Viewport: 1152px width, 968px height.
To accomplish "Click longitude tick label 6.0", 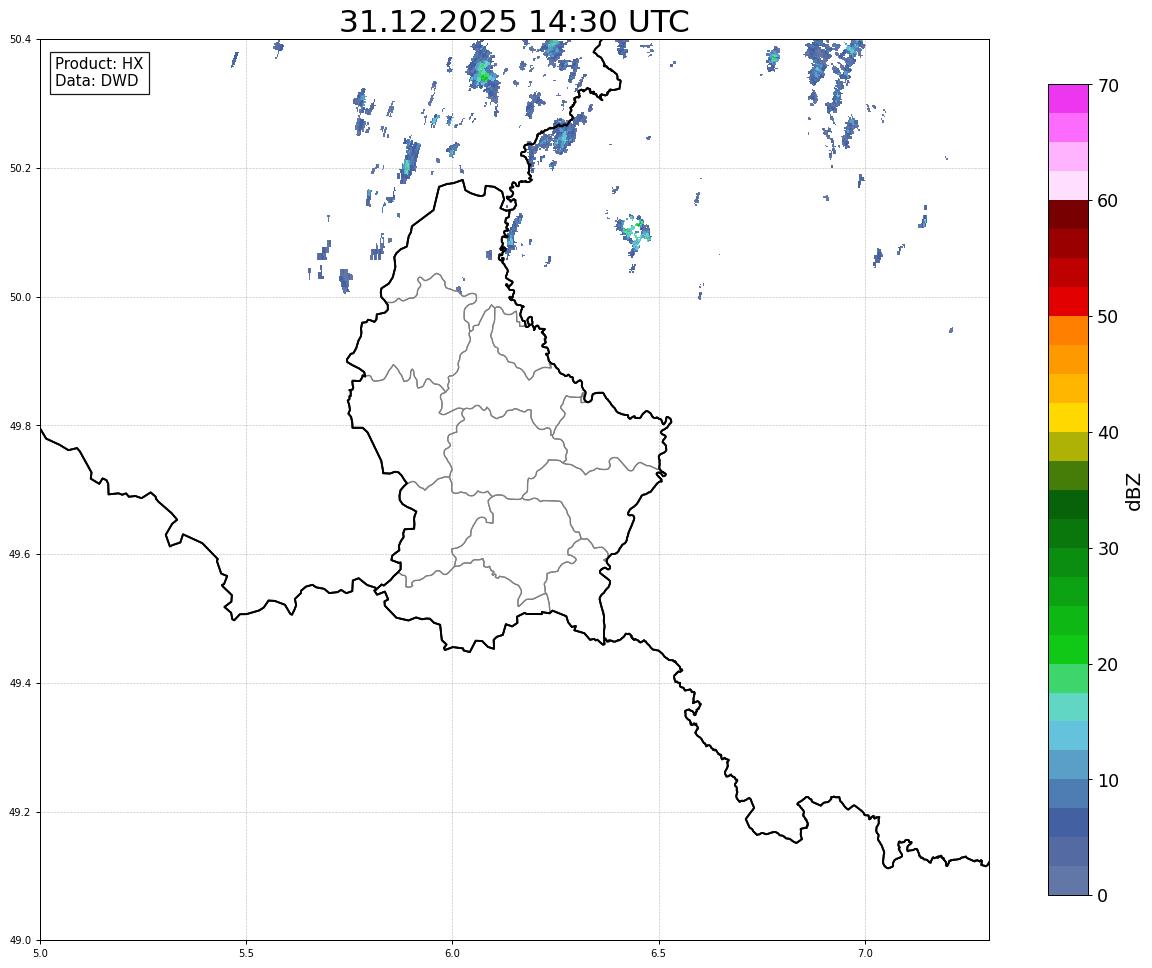I will click(x=453, y=953).
